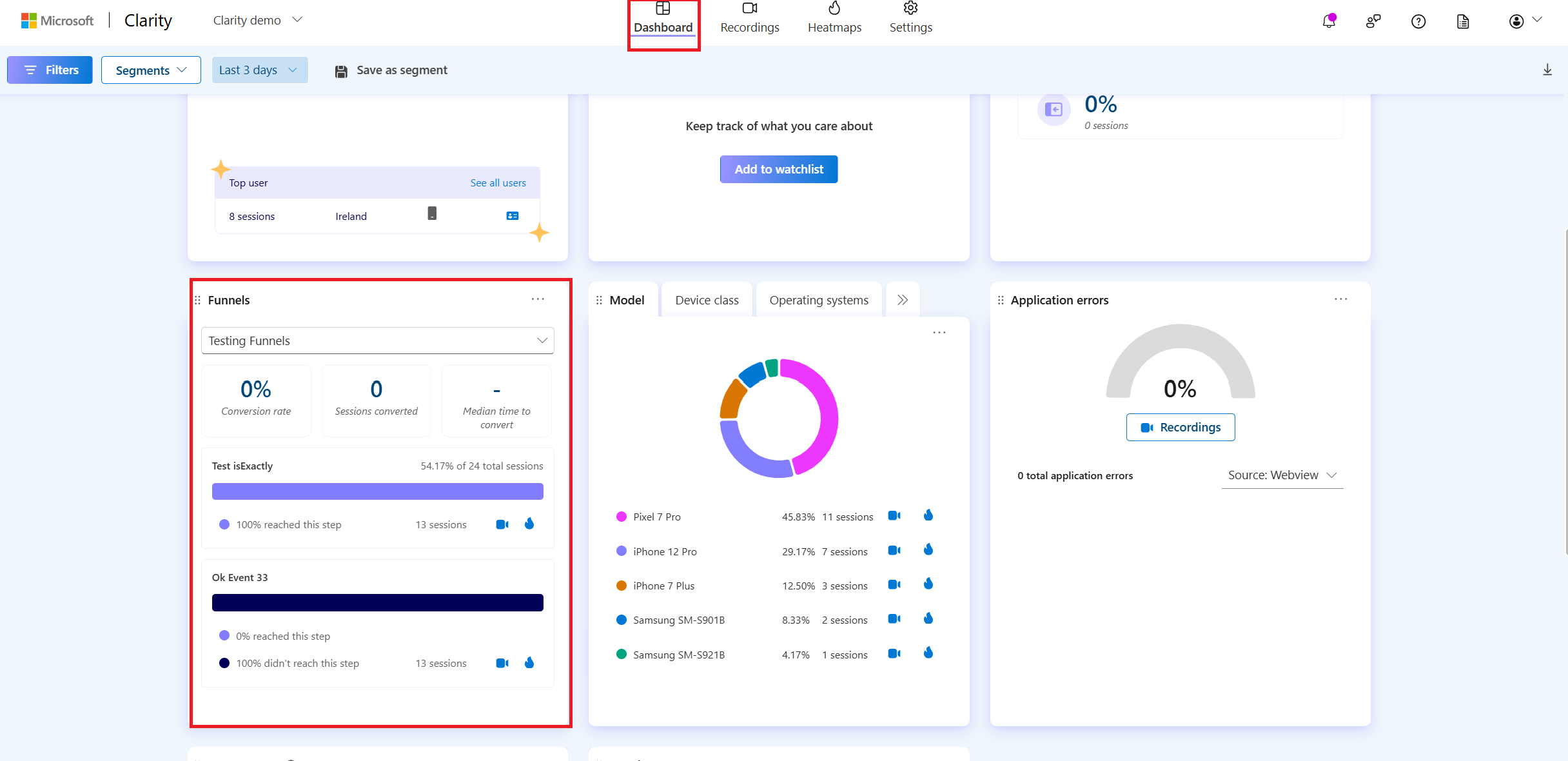
Task: Click the Filters toggle button
Action: [x=49, y=69]
